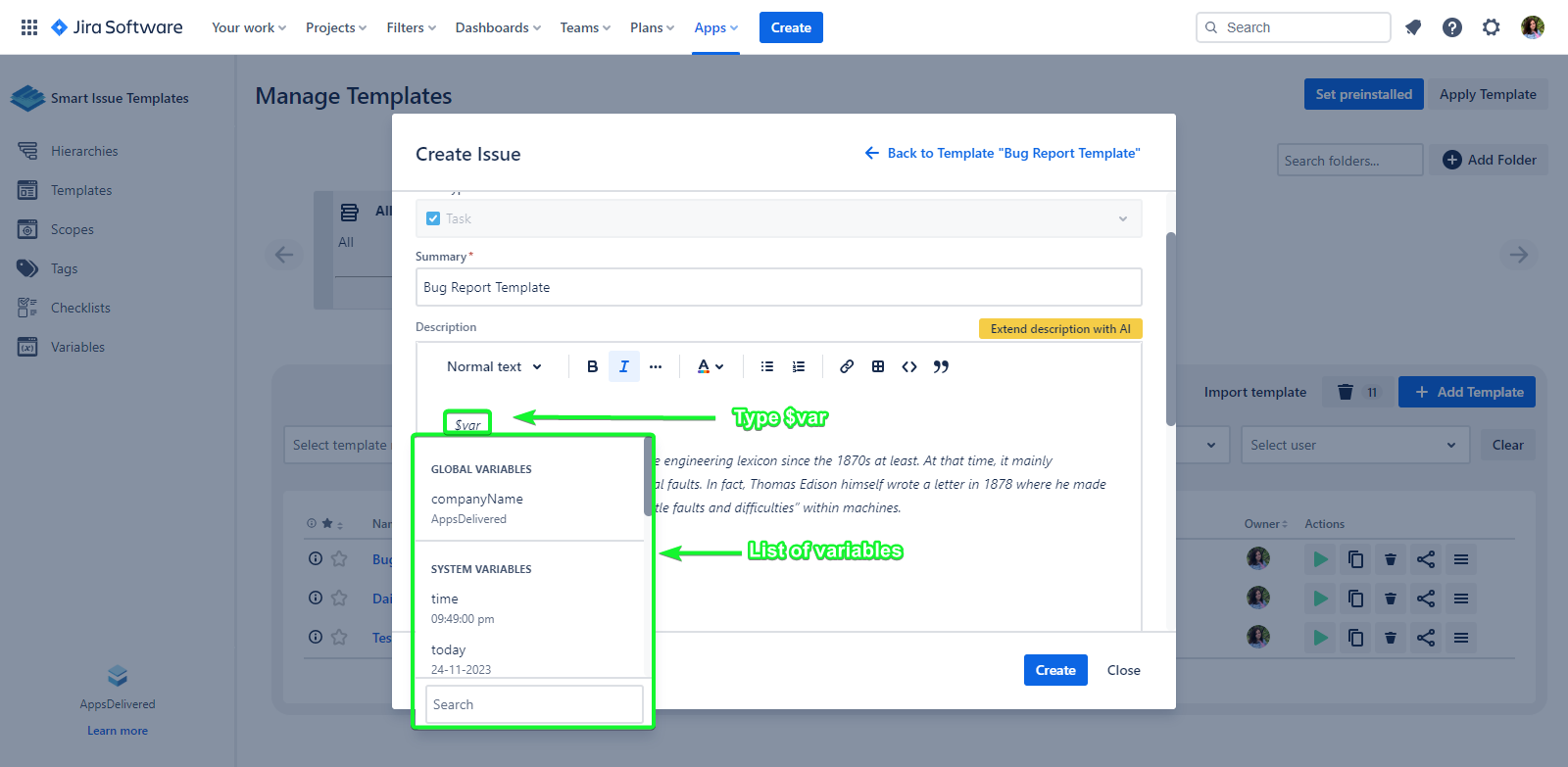
Task: Click Extend description with AI button
Action: coord(1059,329)
